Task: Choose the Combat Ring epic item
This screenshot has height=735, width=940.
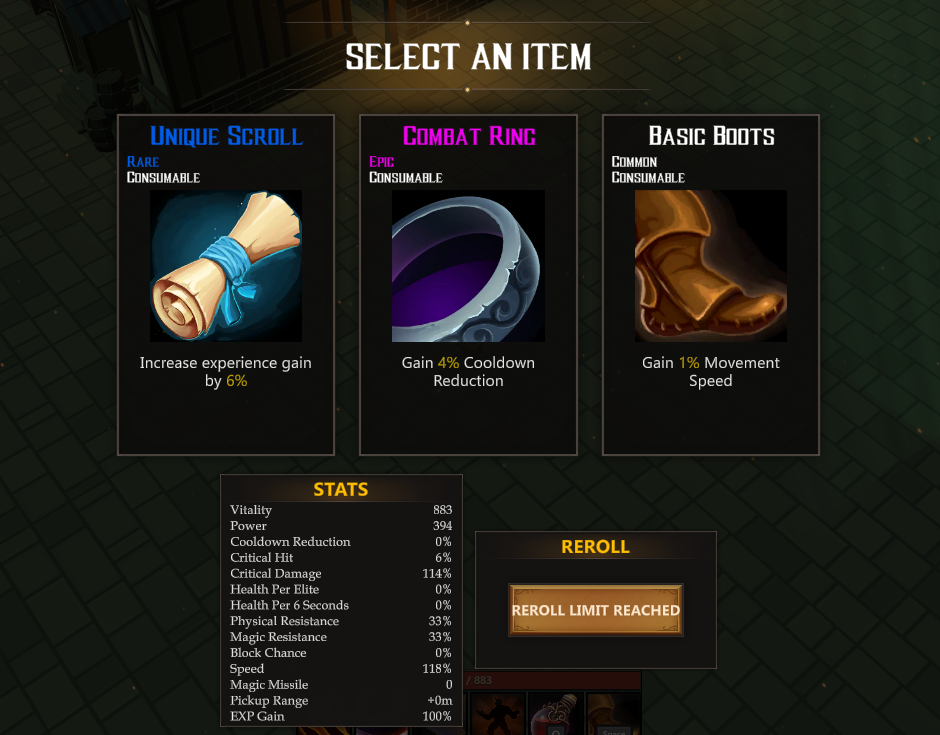Action: (468, 285)
